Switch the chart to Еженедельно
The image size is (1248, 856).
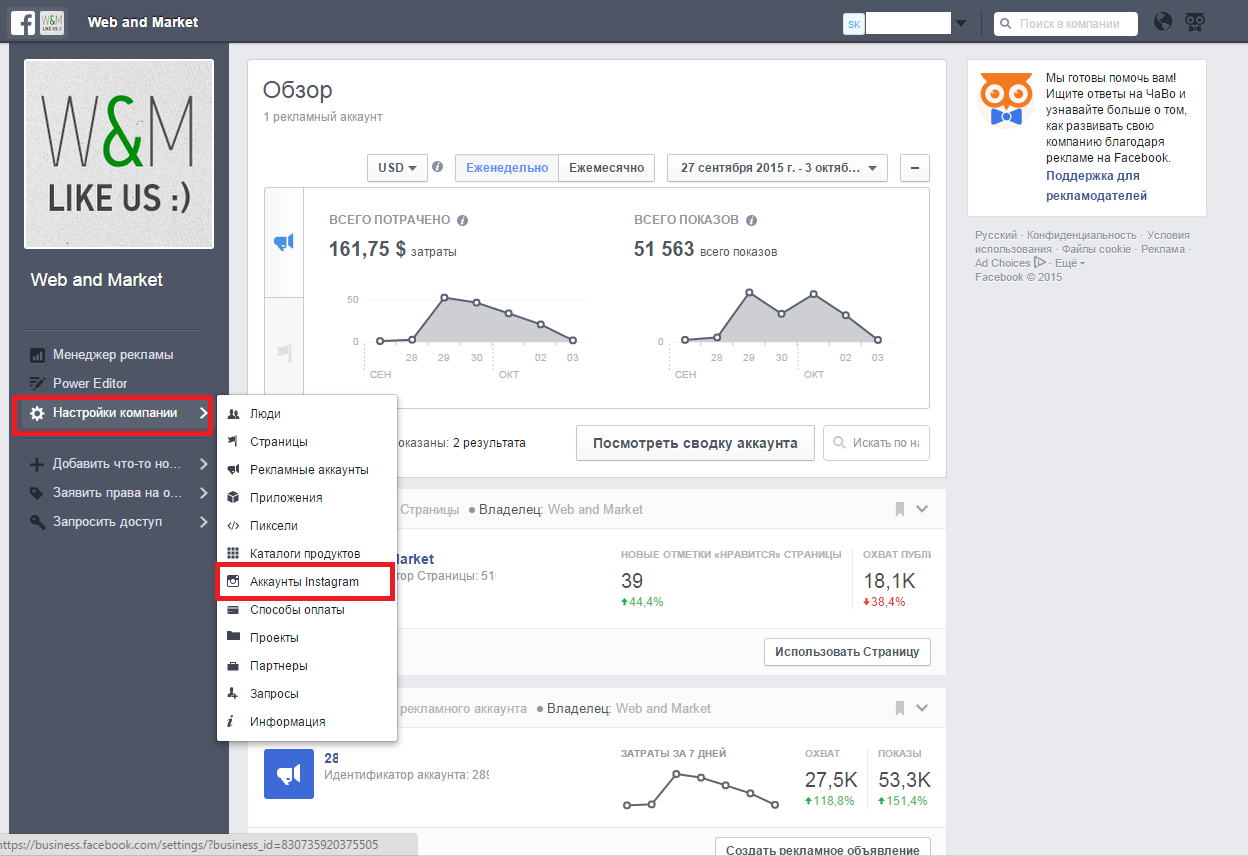pos(507,168)
